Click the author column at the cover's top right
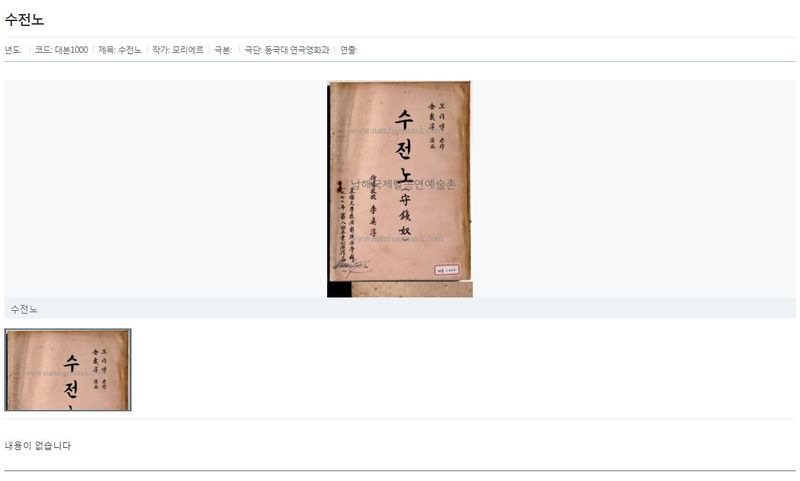The height and width of the screenshot is (481, 800). pos(437,125)
